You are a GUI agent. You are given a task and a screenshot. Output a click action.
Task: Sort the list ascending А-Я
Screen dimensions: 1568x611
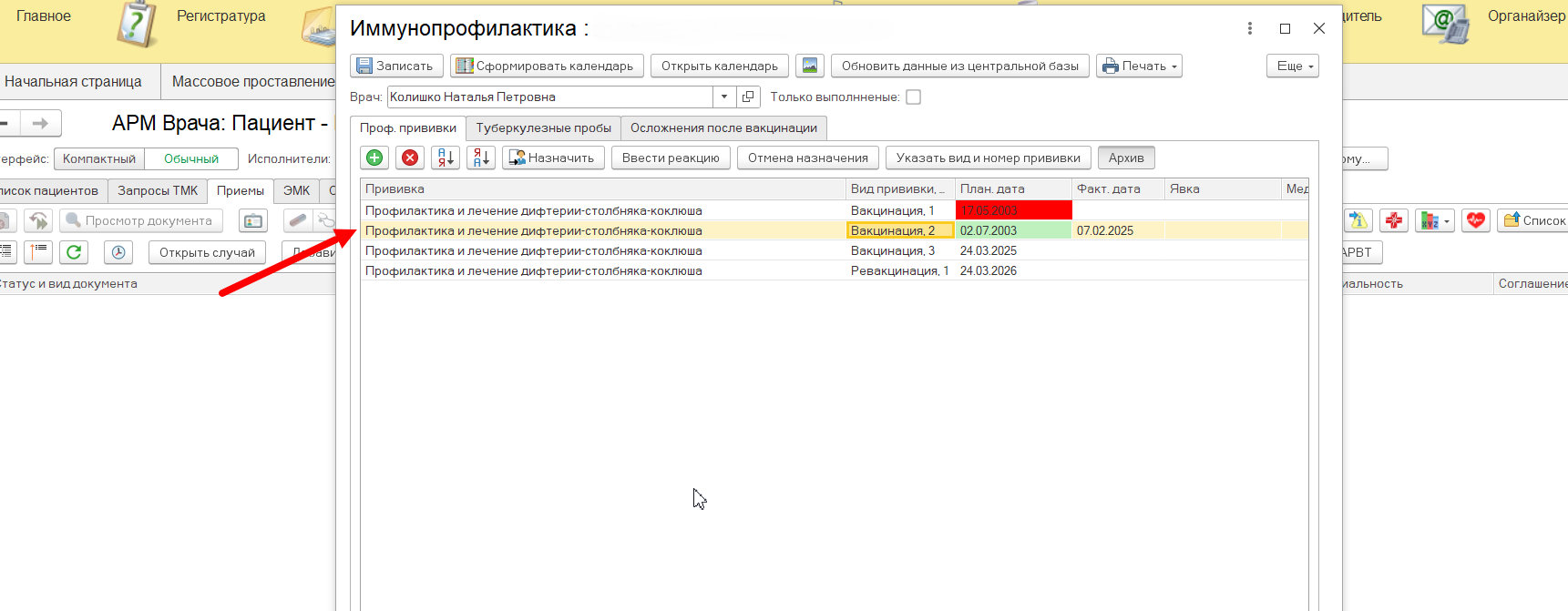pyautogui.click(x=446, y=158)
